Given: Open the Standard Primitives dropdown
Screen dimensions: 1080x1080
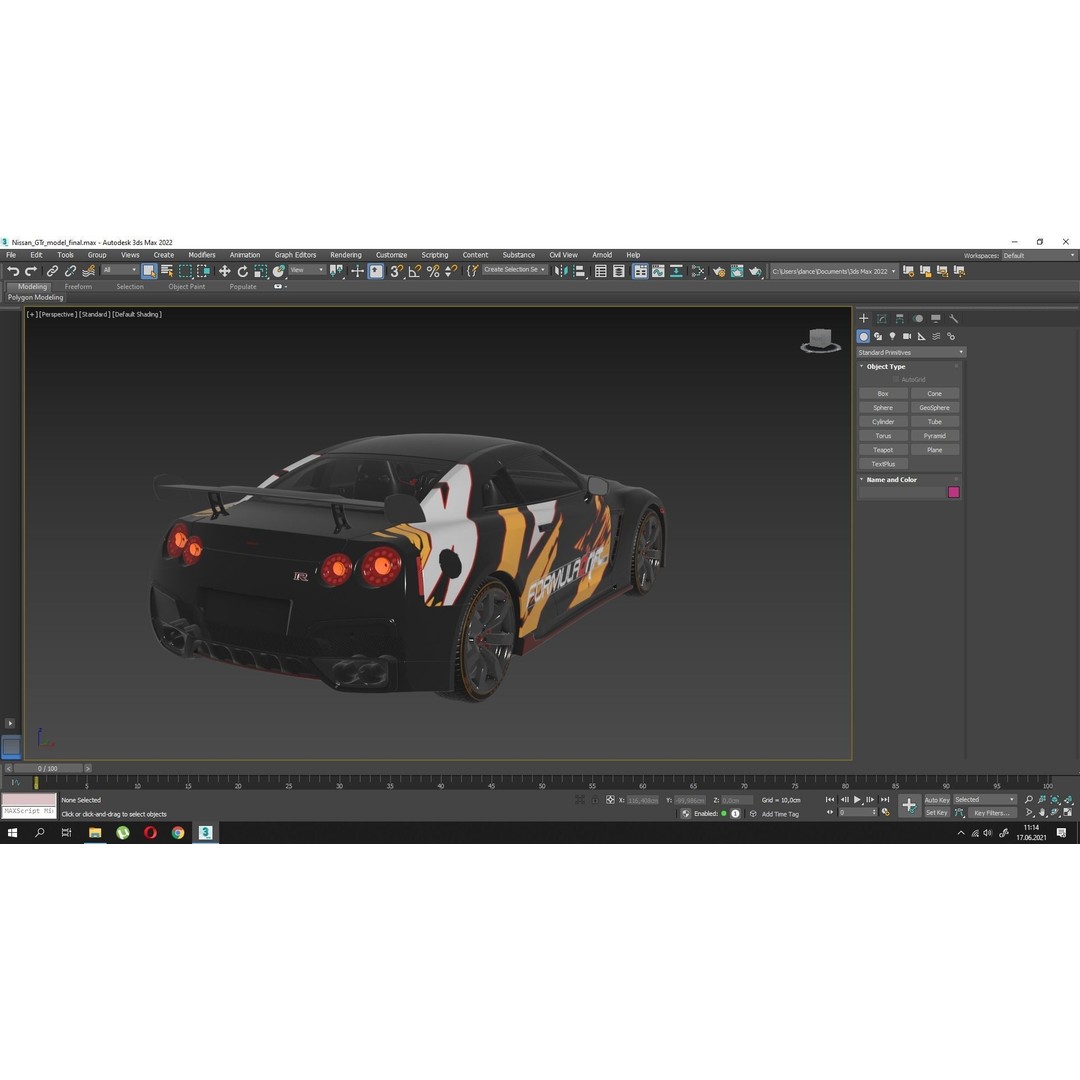Looking at the screenshot, I should (911, 353).
